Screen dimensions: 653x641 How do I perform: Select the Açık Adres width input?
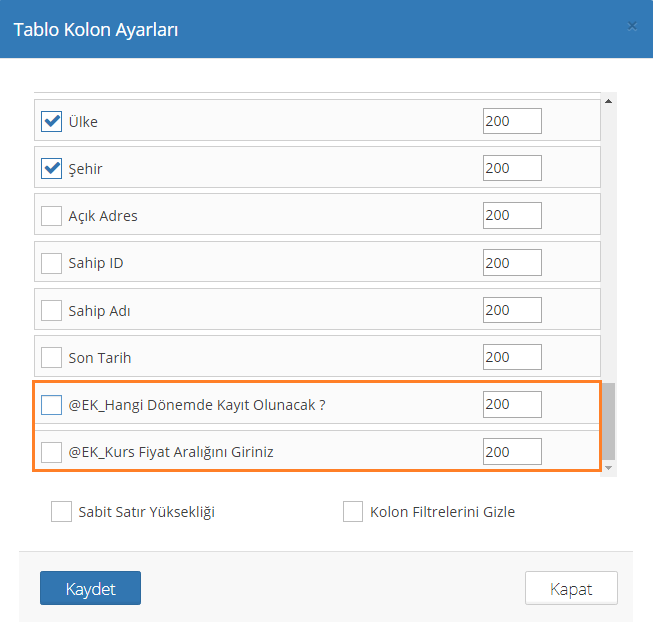(x=511, y=215)
